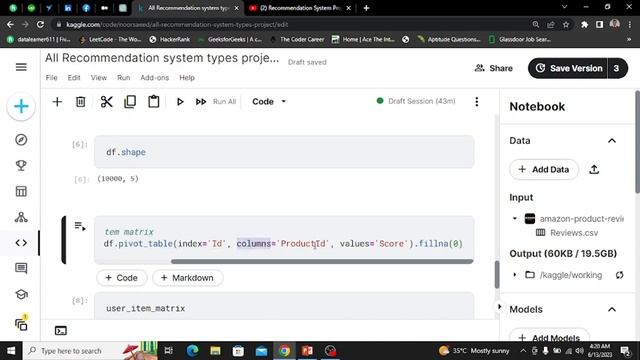Open cell type Code dropdown
The width and height of the screenshot is (640, 360).
(x=269, y=102)
